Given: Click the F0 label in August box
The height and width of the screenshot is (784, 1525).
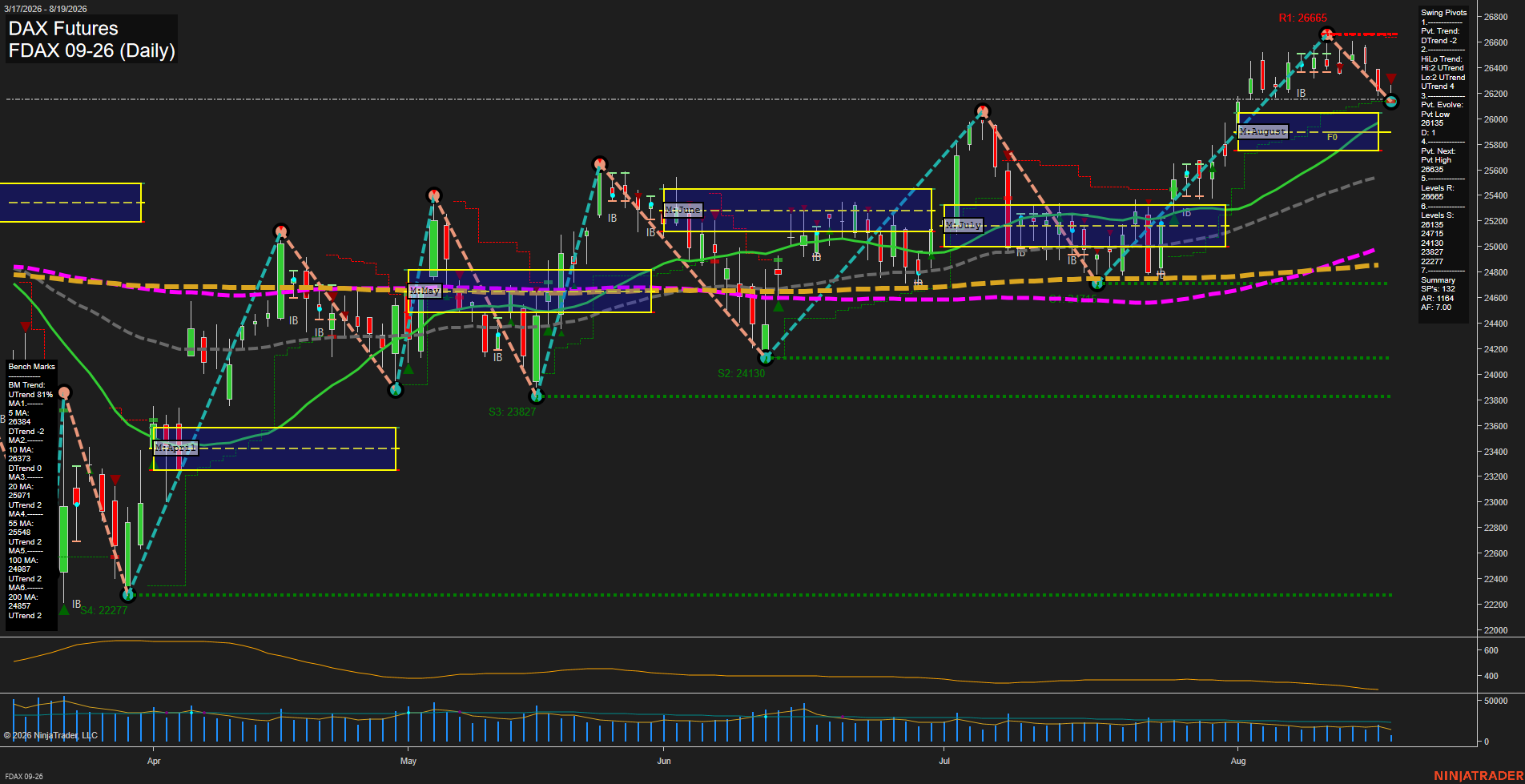Looking at the screenshot, I should click(x=1332, y=138).
